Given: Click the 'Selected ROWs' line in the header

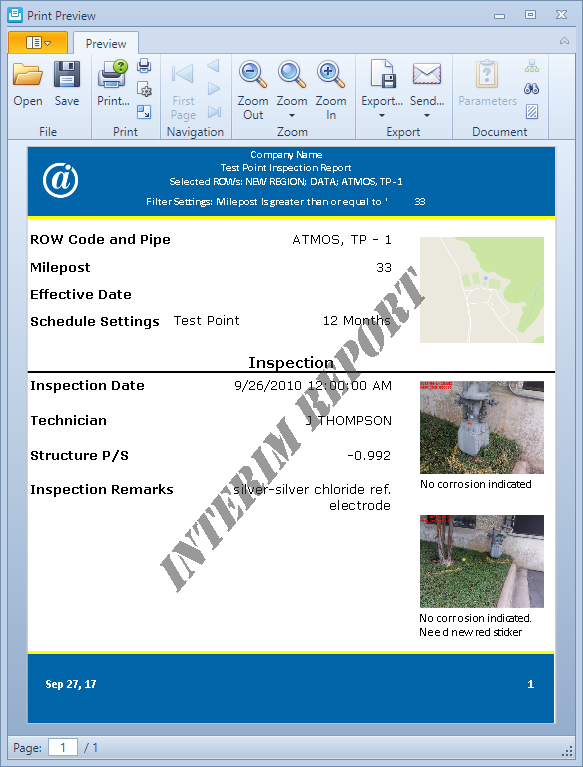Looking at the screenshot, I should (286, 181).
